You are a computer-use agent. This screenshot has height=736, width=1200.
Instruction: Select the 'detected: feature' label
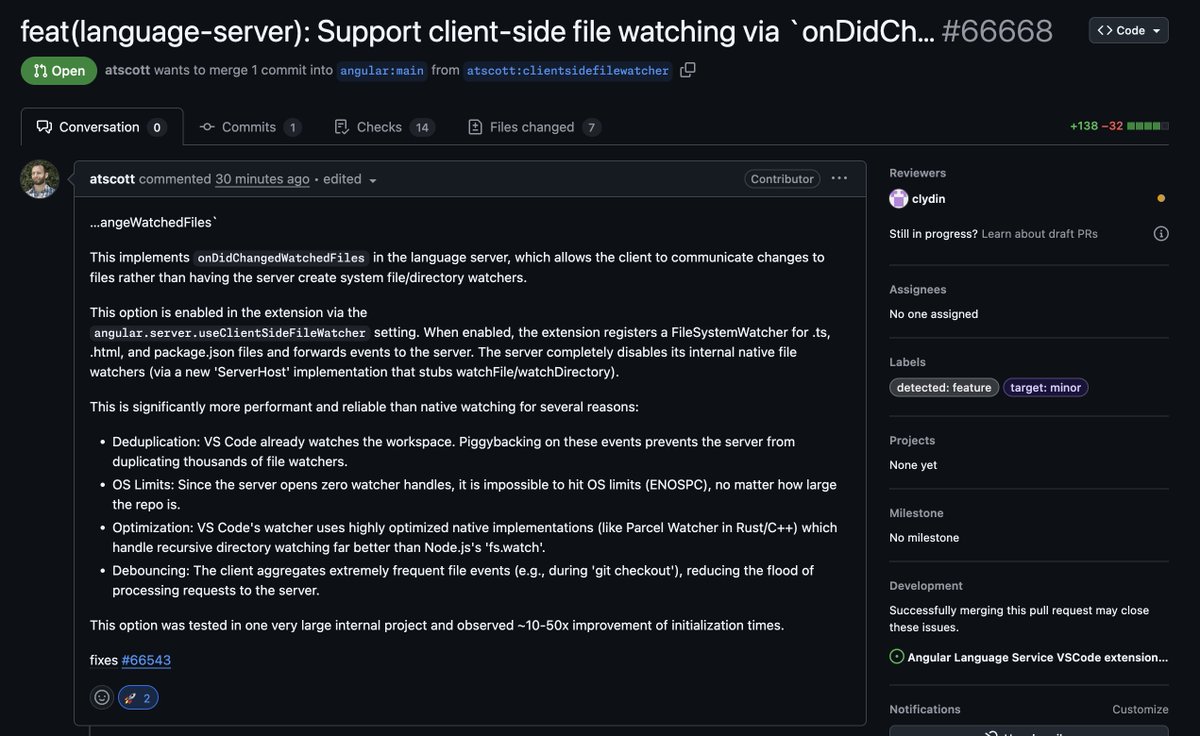[x=944, y=388]
